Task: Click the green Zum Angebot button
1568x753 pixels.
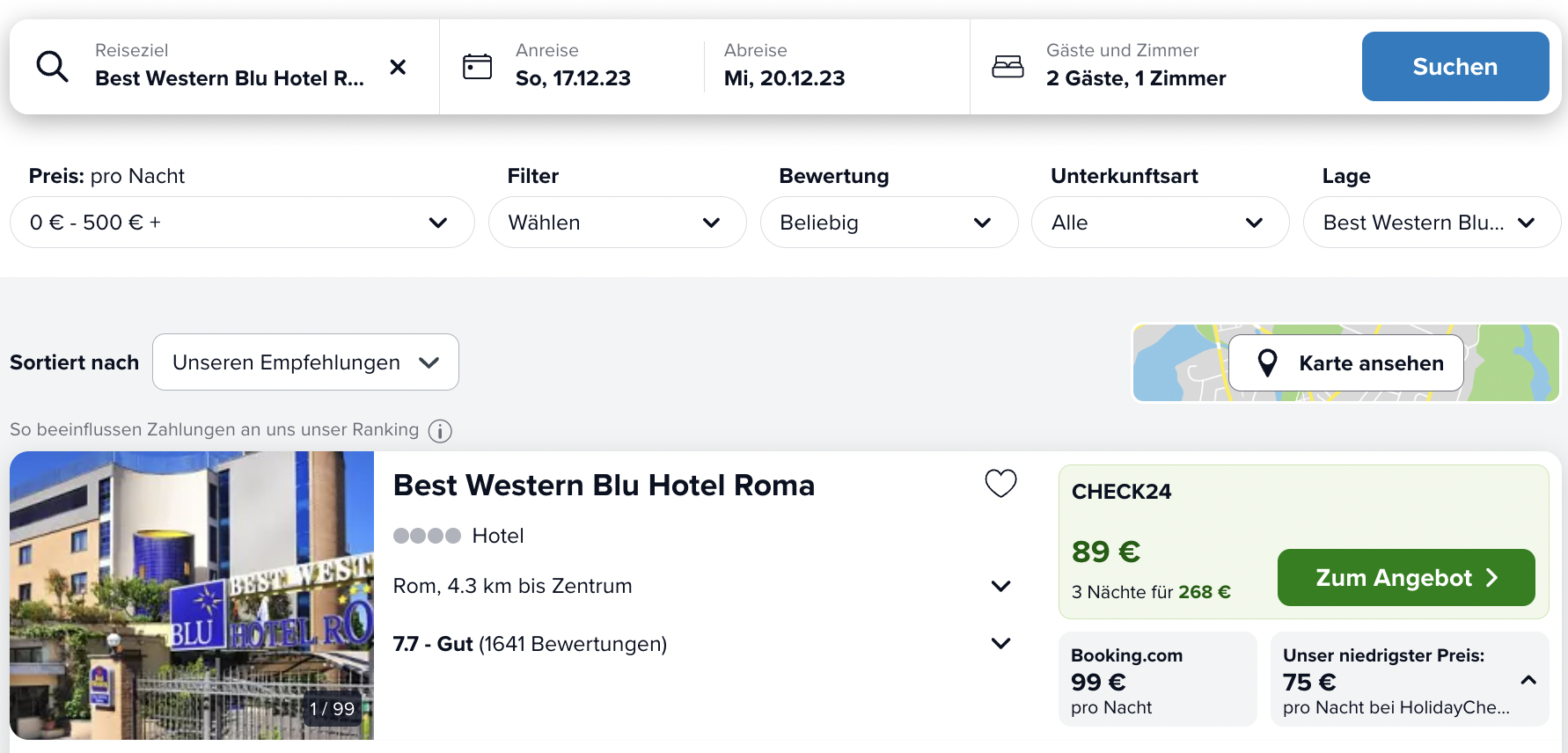Action: pos(1406,577)
